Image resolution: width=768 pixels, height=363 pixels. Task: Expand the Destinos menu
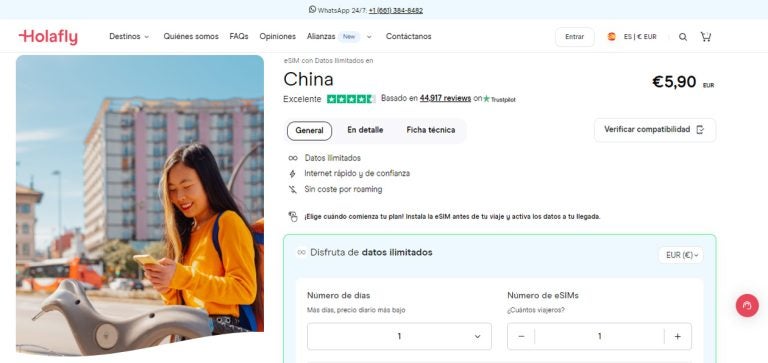pos(129,37)
